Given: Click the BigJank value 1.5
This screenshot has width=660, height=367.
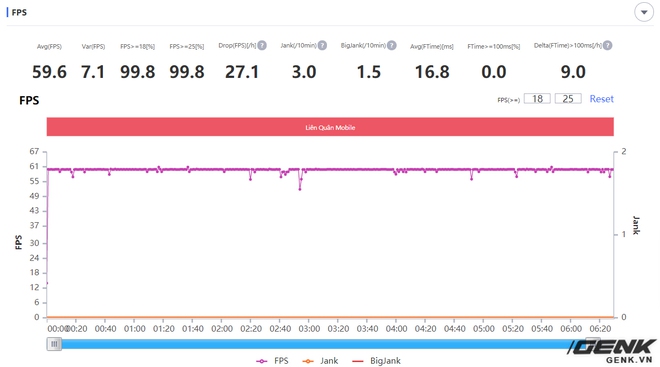Looking at the screenshot, I should (369, 72).
